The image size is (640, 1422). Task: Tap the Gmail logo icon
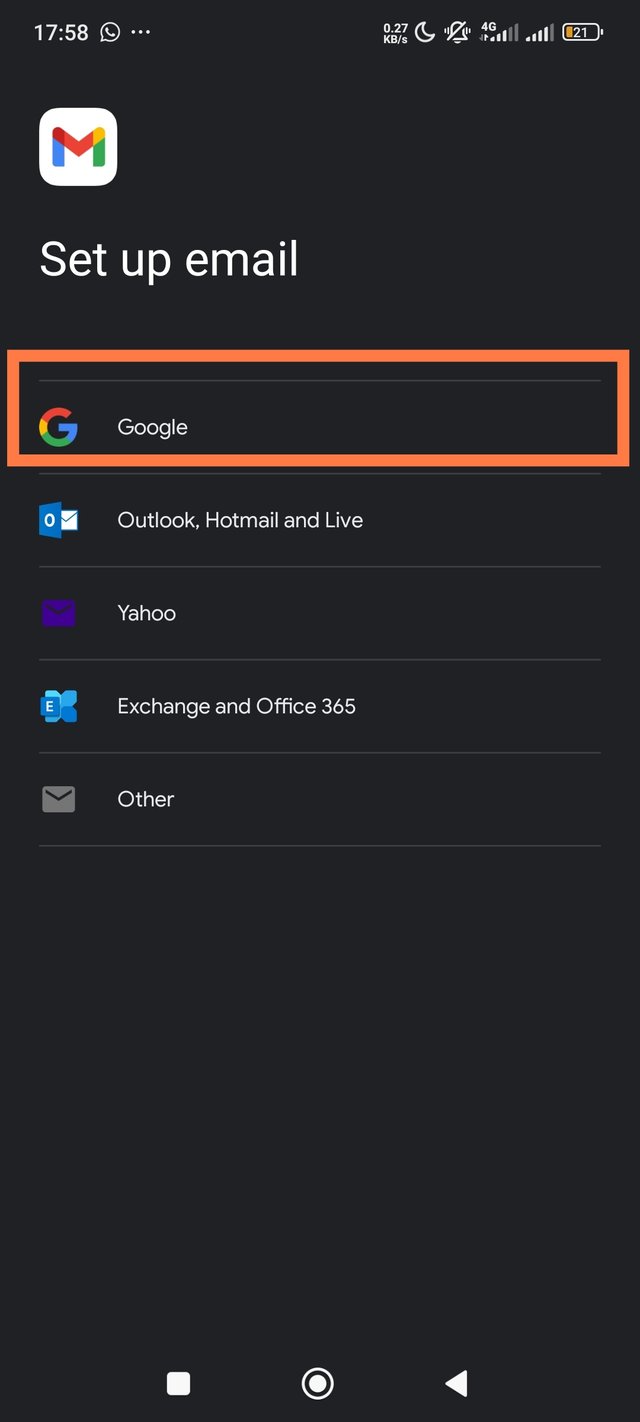click(x=78, y=147)
